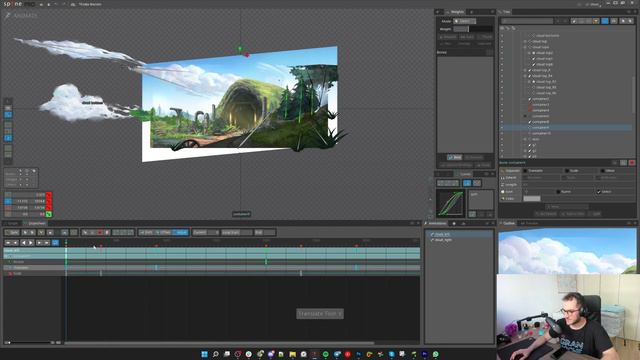Select the Shear transform tool
The height and width of the screenshot is (360, 640).
point(8,214)
